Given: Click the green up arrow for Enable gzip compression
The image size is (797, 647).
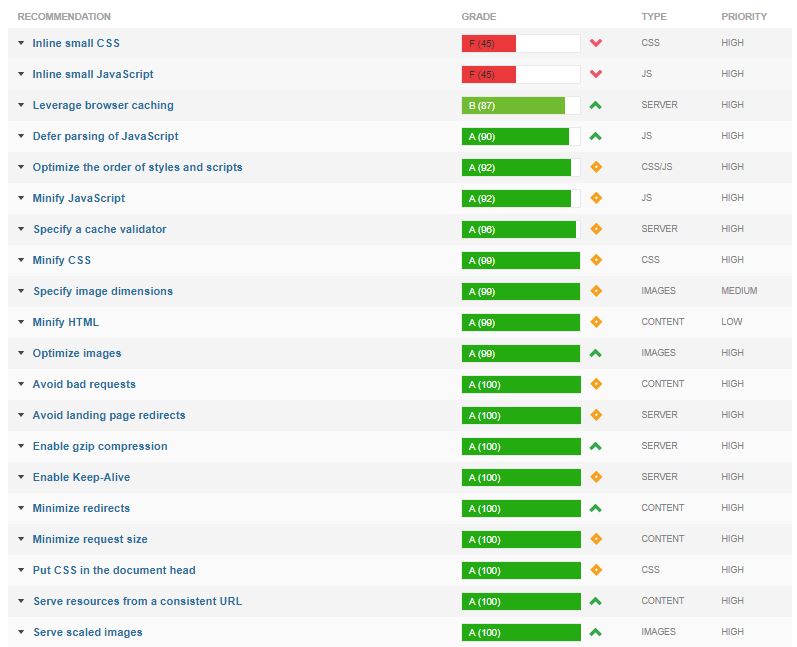Looking at the screenshot, I should tap(596, 446).
